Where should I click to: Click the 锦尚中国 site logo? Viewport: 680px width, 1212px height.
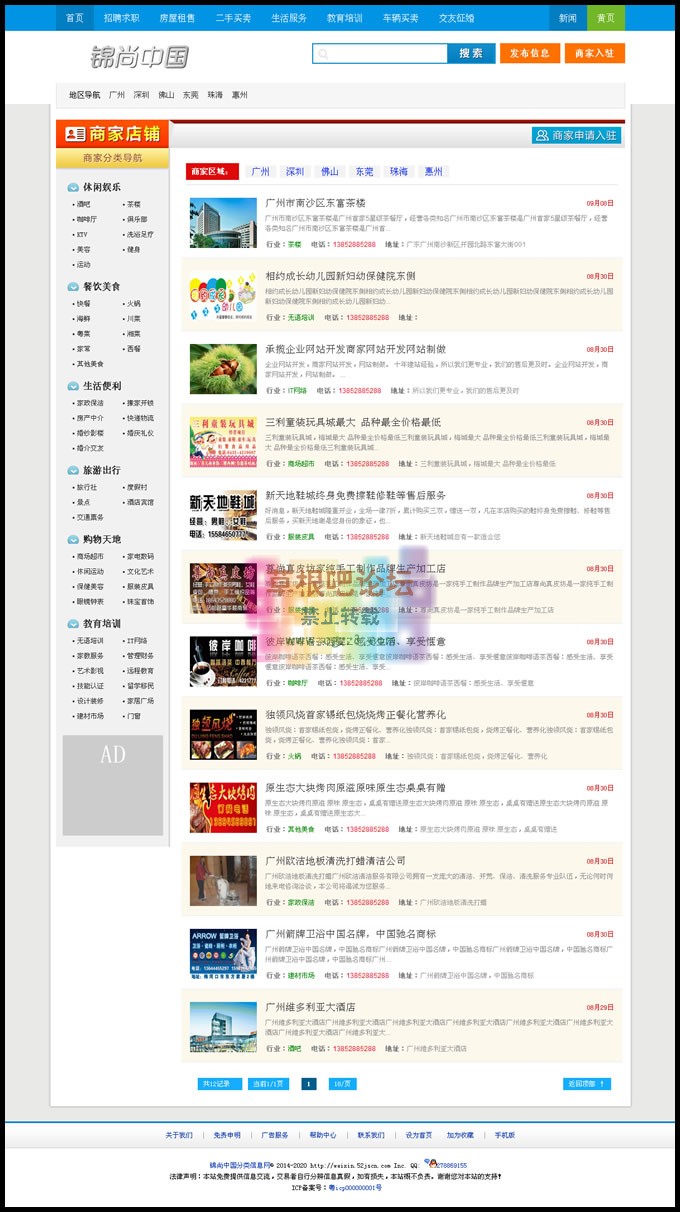click(140, 57)
